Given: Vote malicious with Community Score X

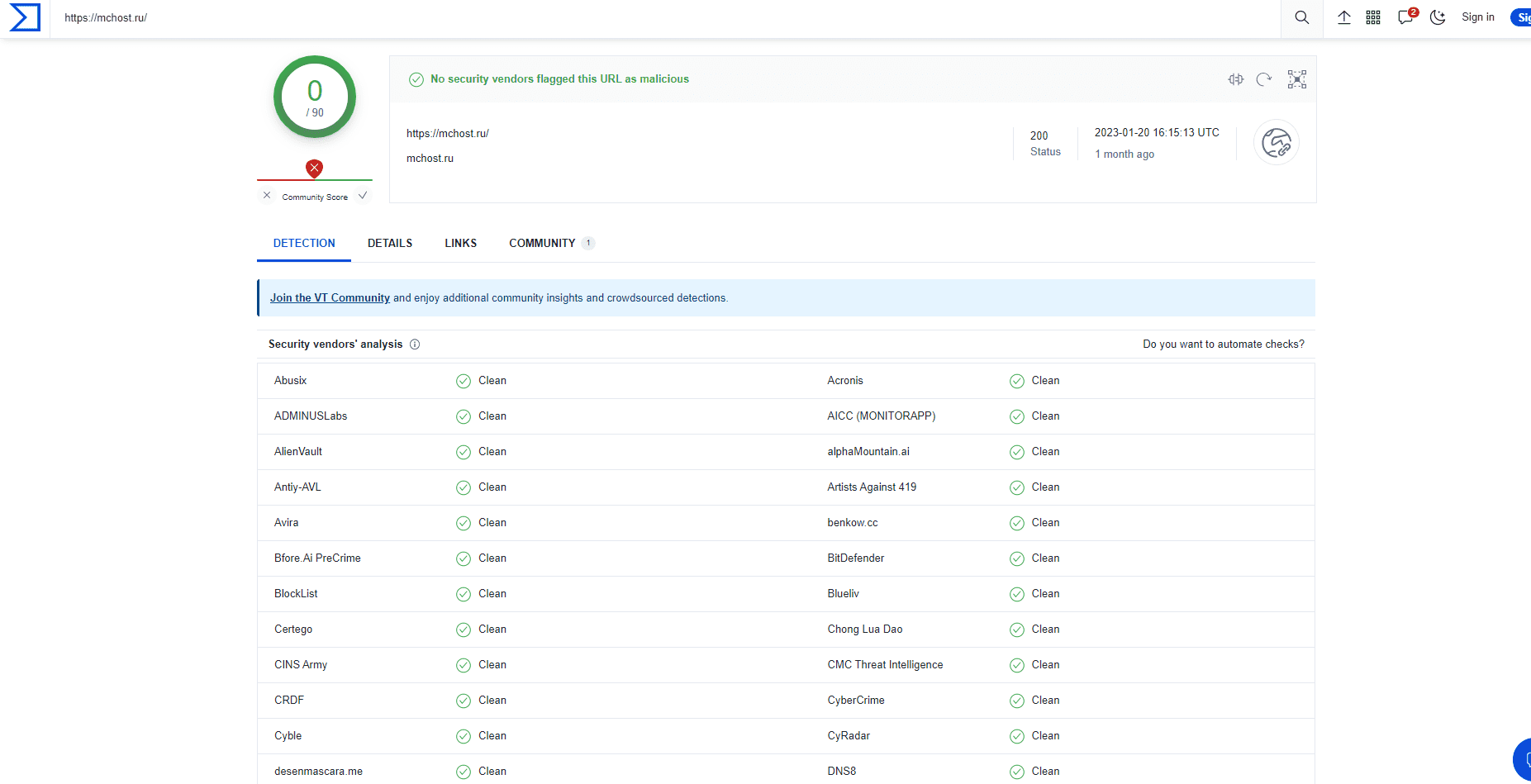Looking at the screenshot, I should pyautogui.click(x=267, y=196).
